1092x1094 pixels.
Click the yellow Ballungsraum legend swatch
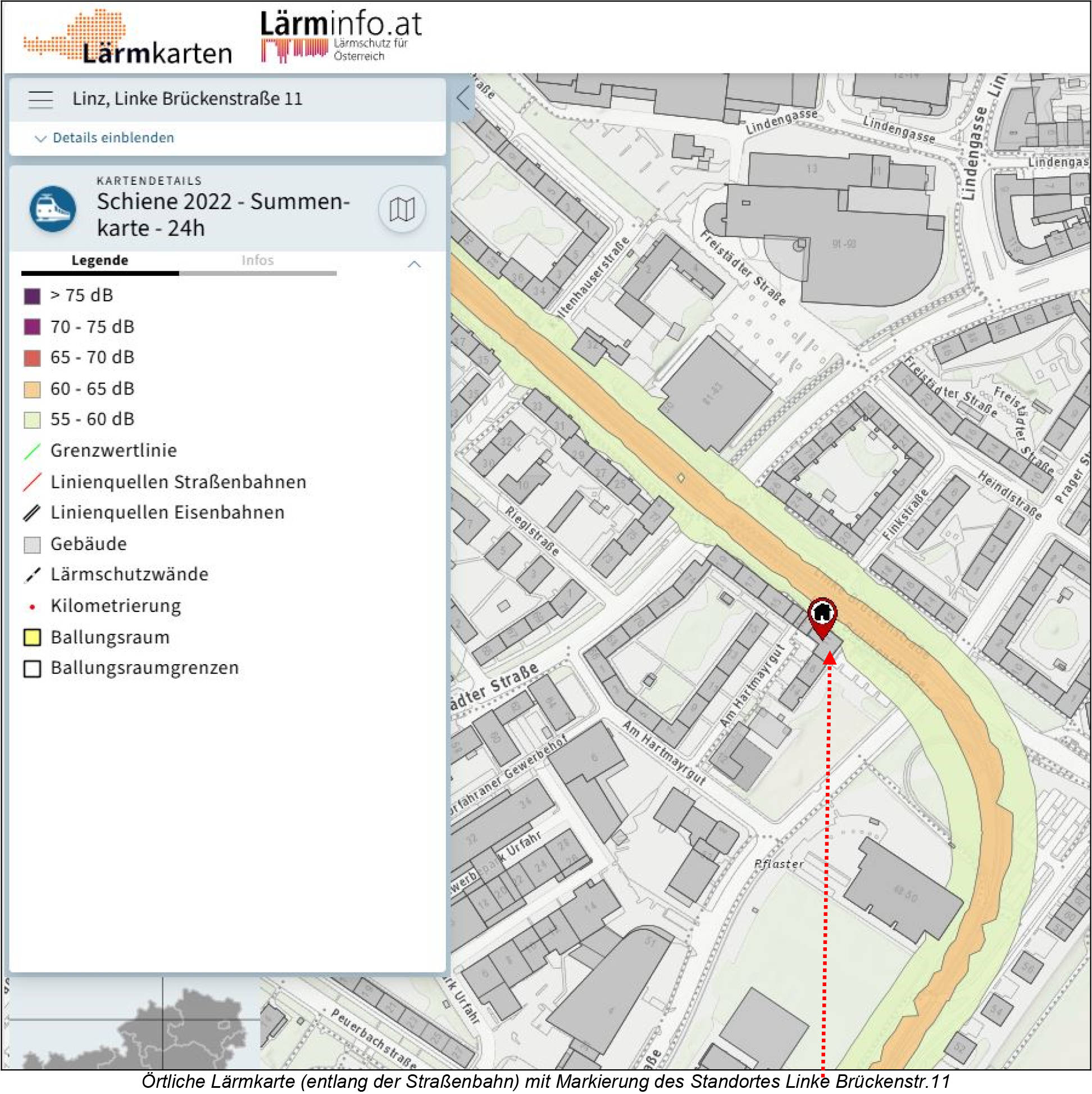pos(32,638)
